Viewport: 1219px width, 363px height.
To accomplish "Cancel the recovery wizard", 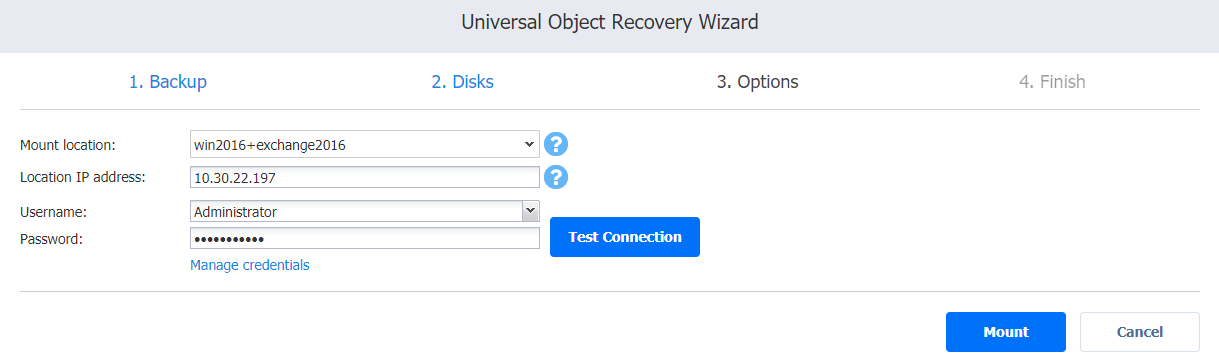I will tap(1140, 332).
